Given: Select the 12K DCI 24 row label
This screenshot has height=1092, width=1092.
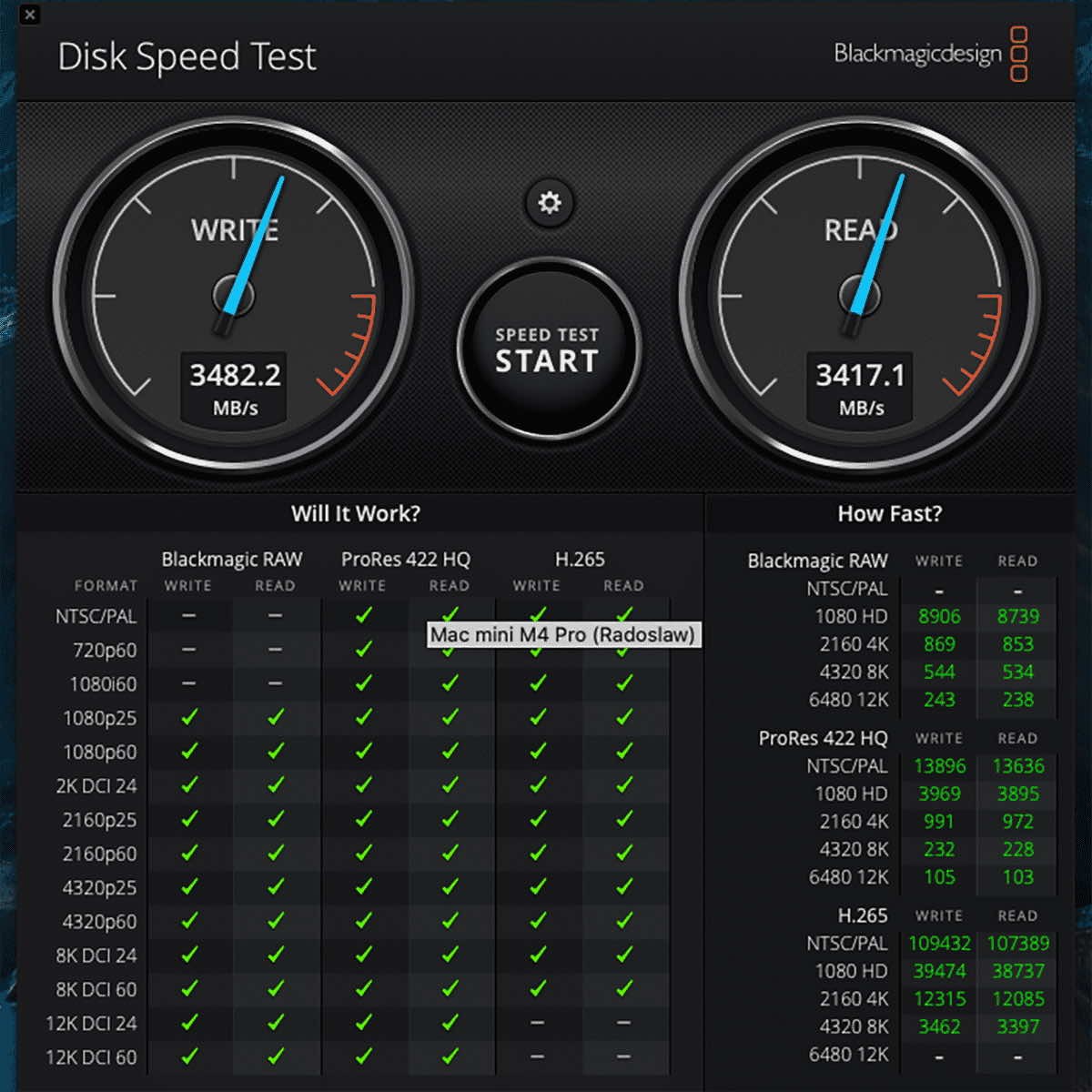Looking at the screenshot, I should click(x=91, y=1024).
